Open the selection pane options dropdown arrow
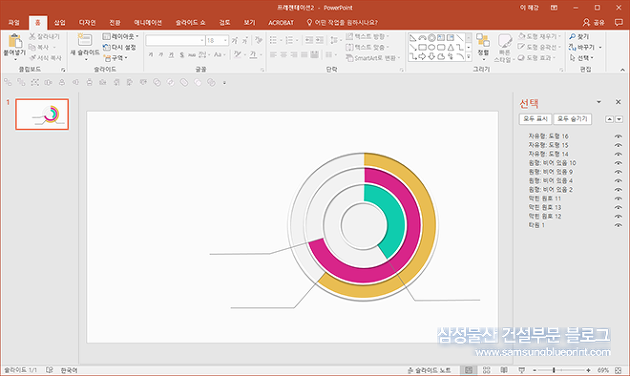This screenshot has height=376, width=630. coord(599,102)
